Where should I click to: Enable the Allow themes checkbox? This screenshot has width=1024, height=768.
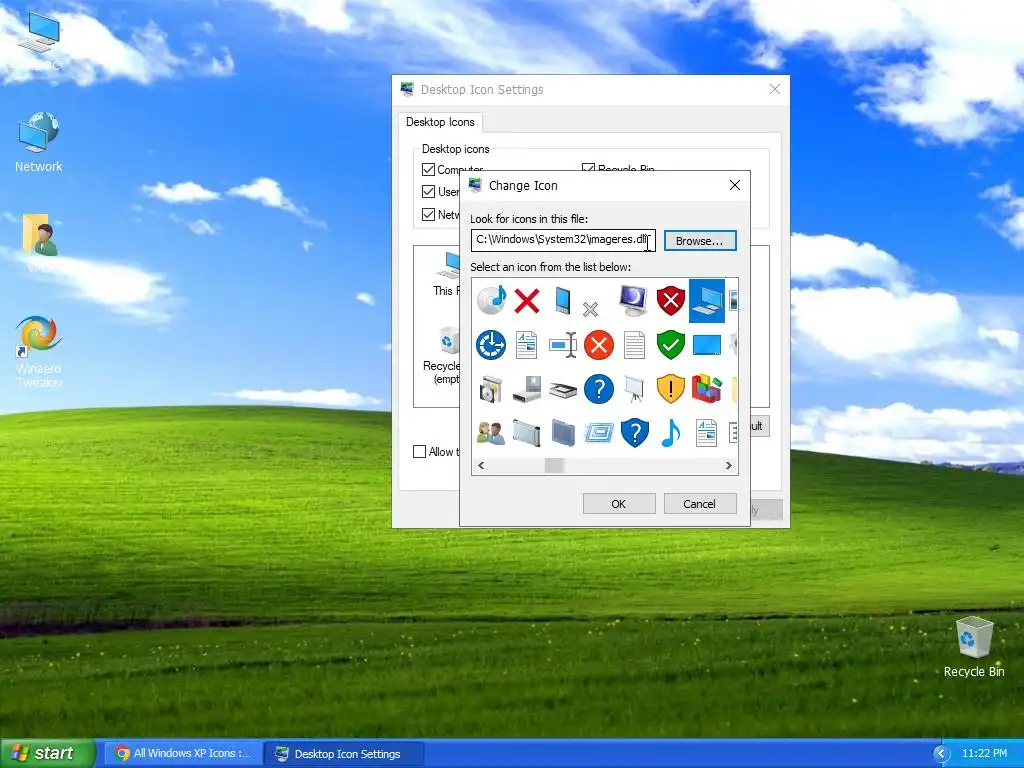click(x=419, y=451)
